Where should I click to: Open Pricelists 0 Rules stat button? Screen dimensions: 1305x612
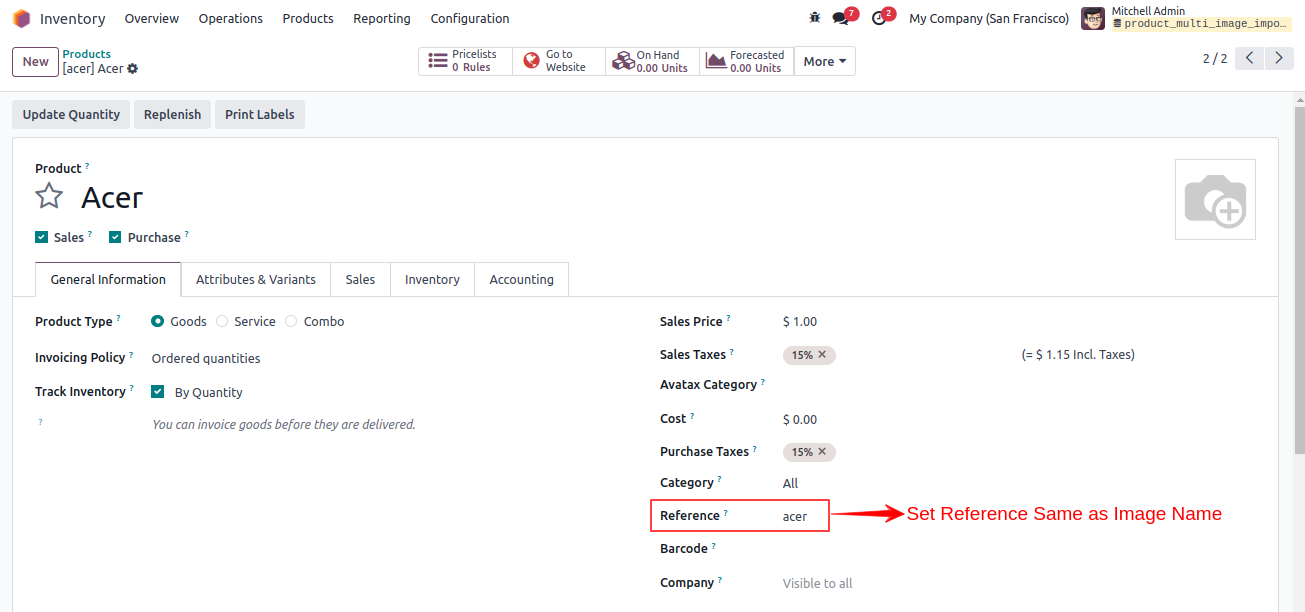click(465, 61)
